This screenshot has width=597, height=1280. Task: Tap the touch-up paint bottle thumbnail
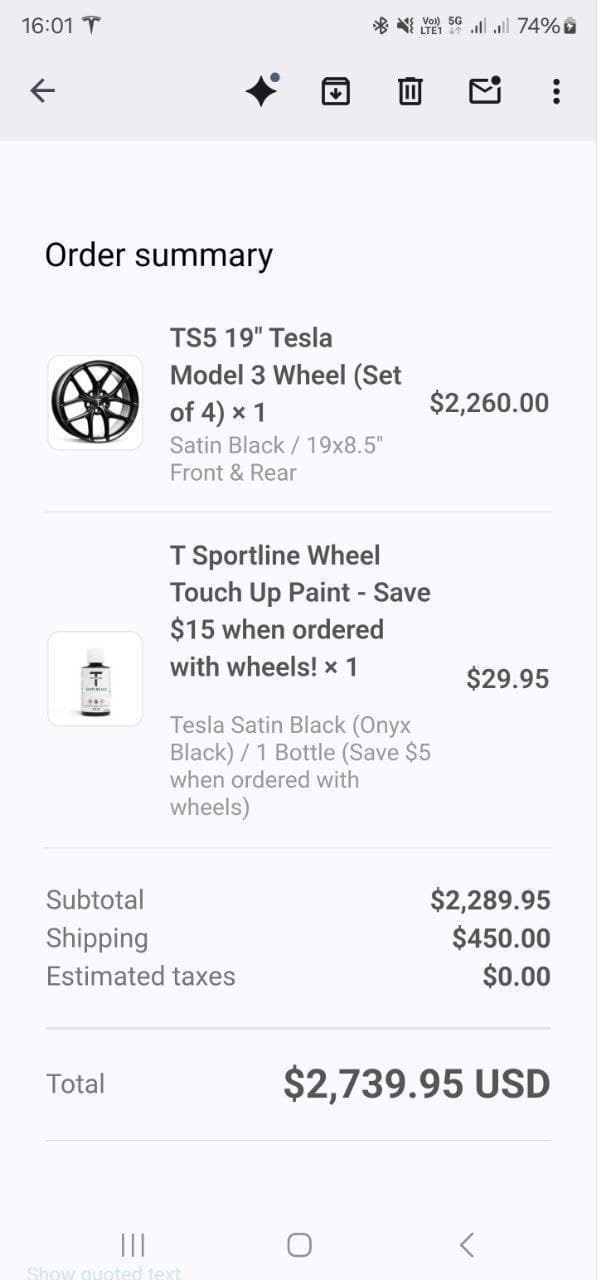tap(95, 679)
